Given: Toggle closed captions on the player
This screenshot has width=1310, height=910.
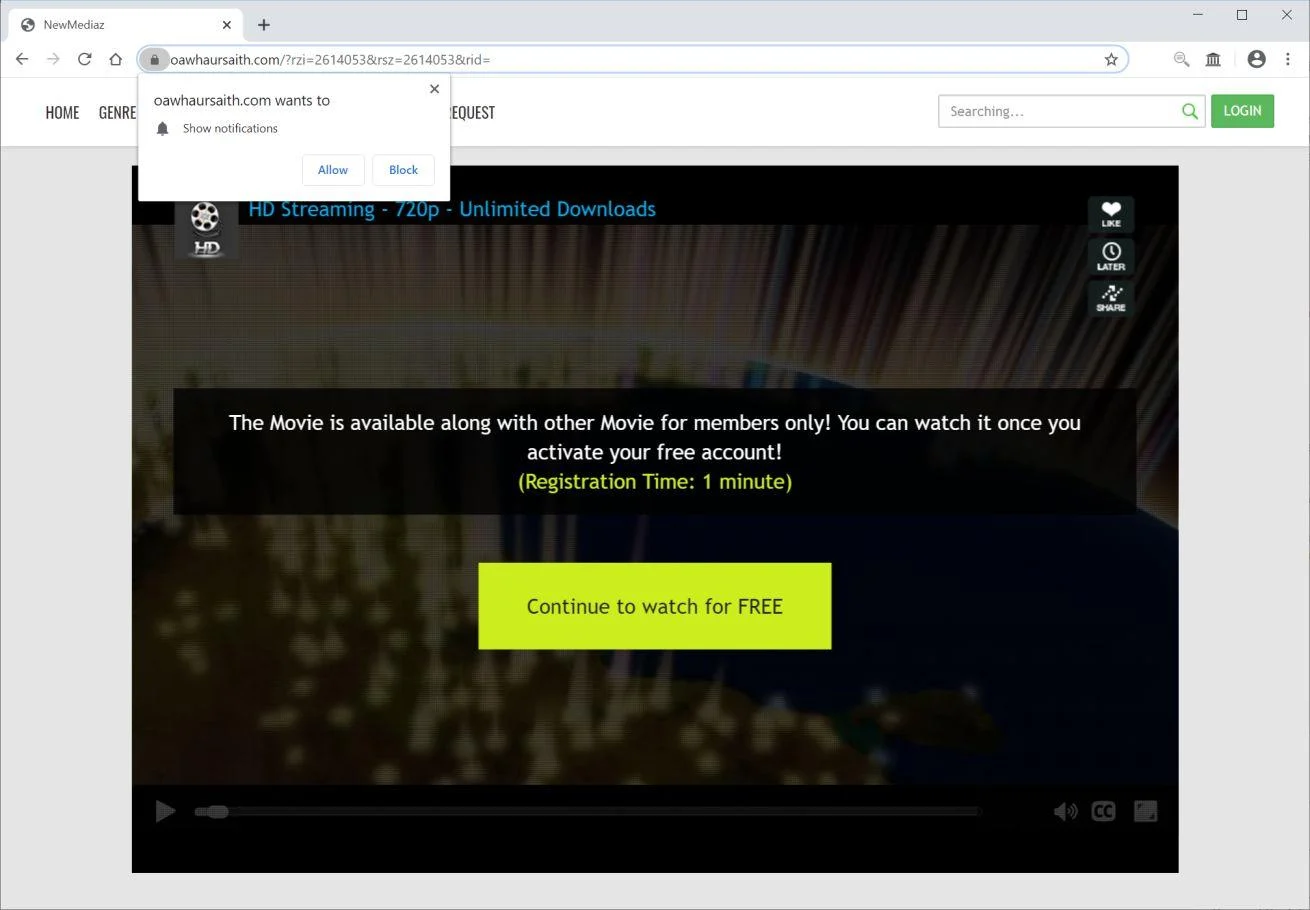Looking at the screenshot, I should (x=1103, y=811).
